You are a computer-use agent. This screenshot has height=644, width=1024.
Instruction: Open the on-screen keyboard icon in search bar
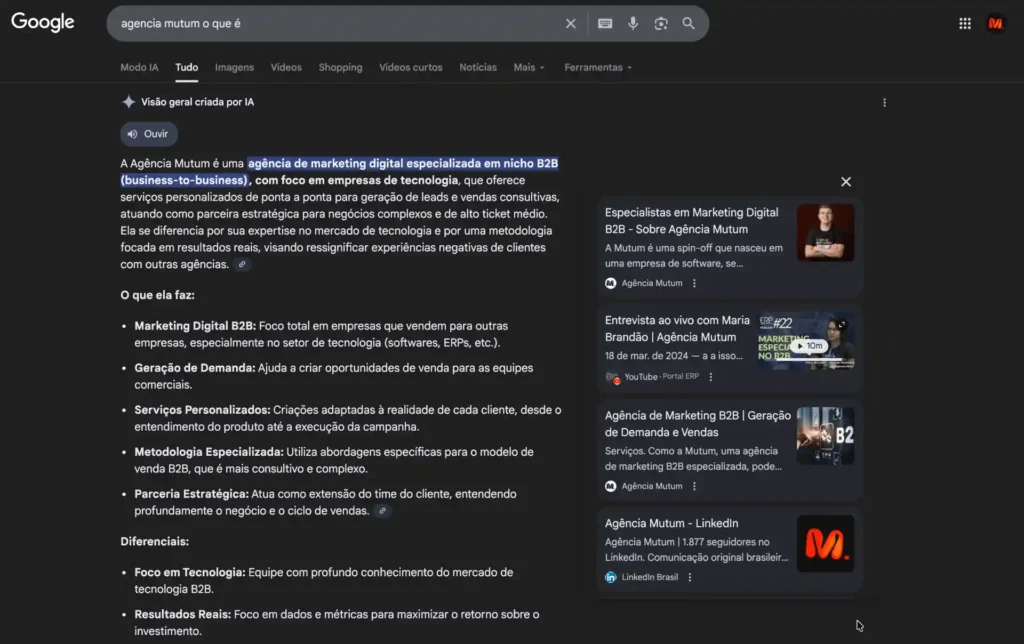point(605,23)
